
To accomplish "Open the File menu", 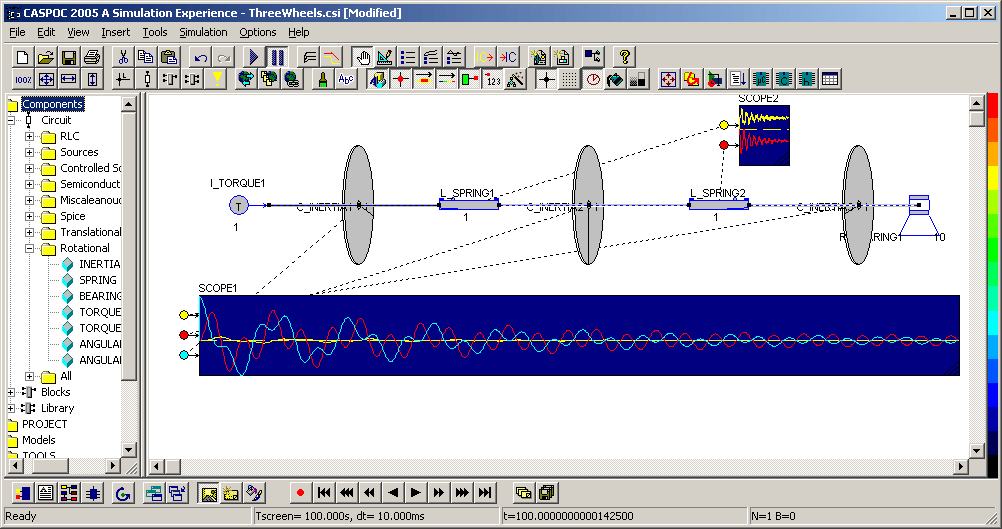I will [x=17, y=32].
